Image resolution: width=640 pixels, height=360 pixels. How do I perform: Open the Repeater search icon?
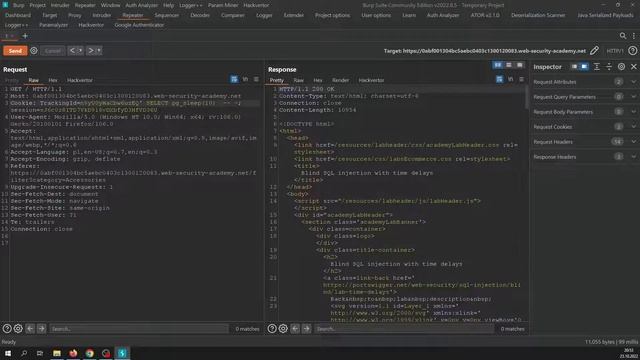(x=623, y=36)
